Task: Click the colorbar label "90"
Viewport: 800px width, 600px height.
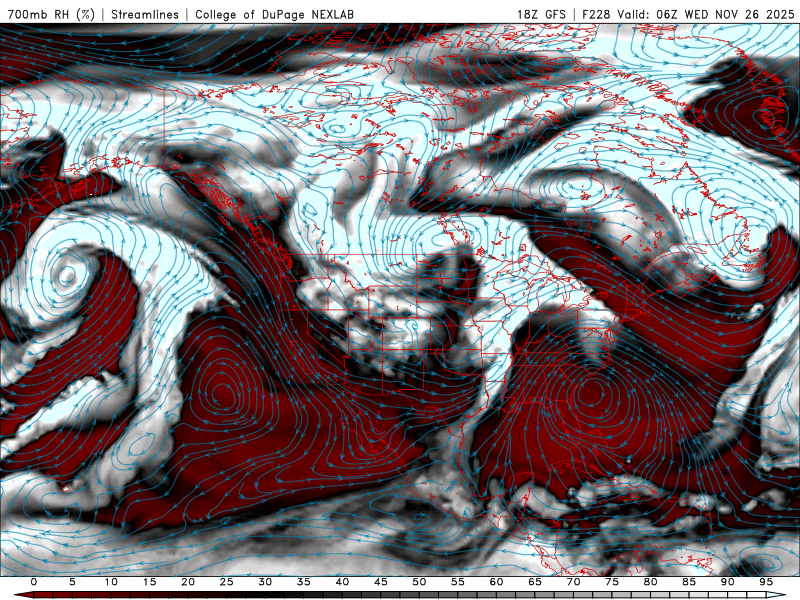Action: [x=727, y=582]
